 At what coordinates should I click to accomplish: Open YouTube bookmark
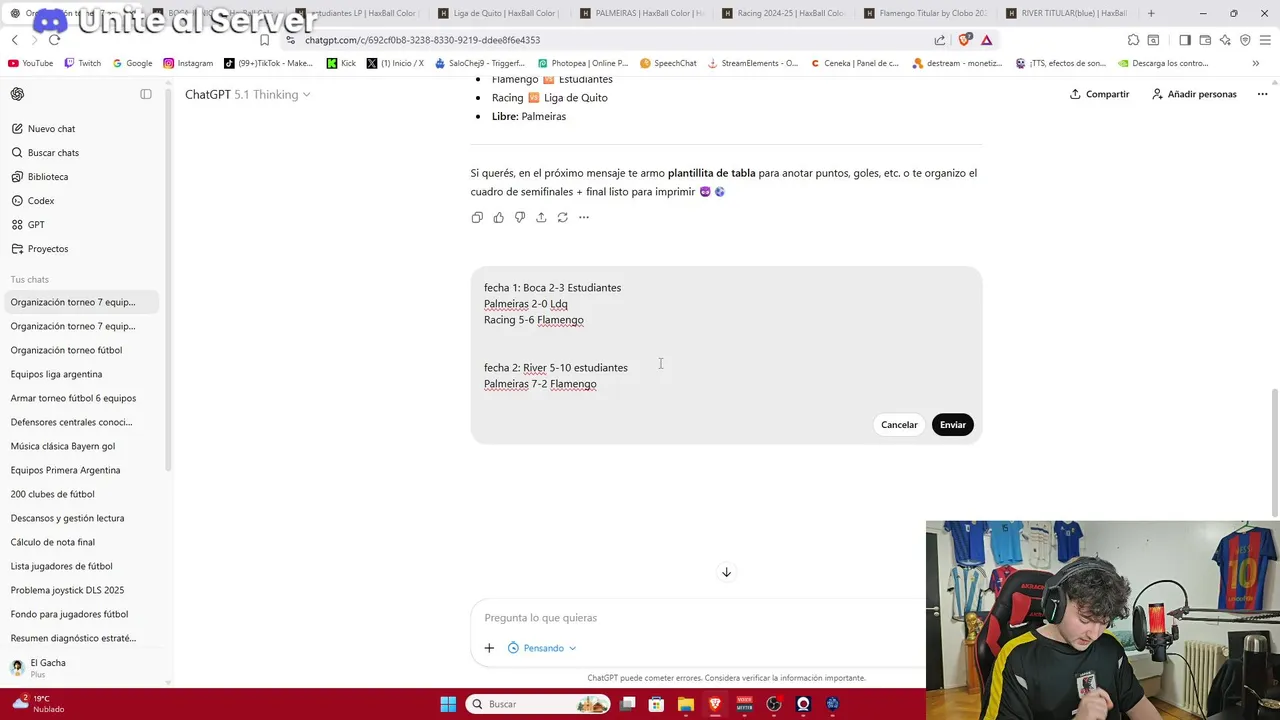coord(30,63)
